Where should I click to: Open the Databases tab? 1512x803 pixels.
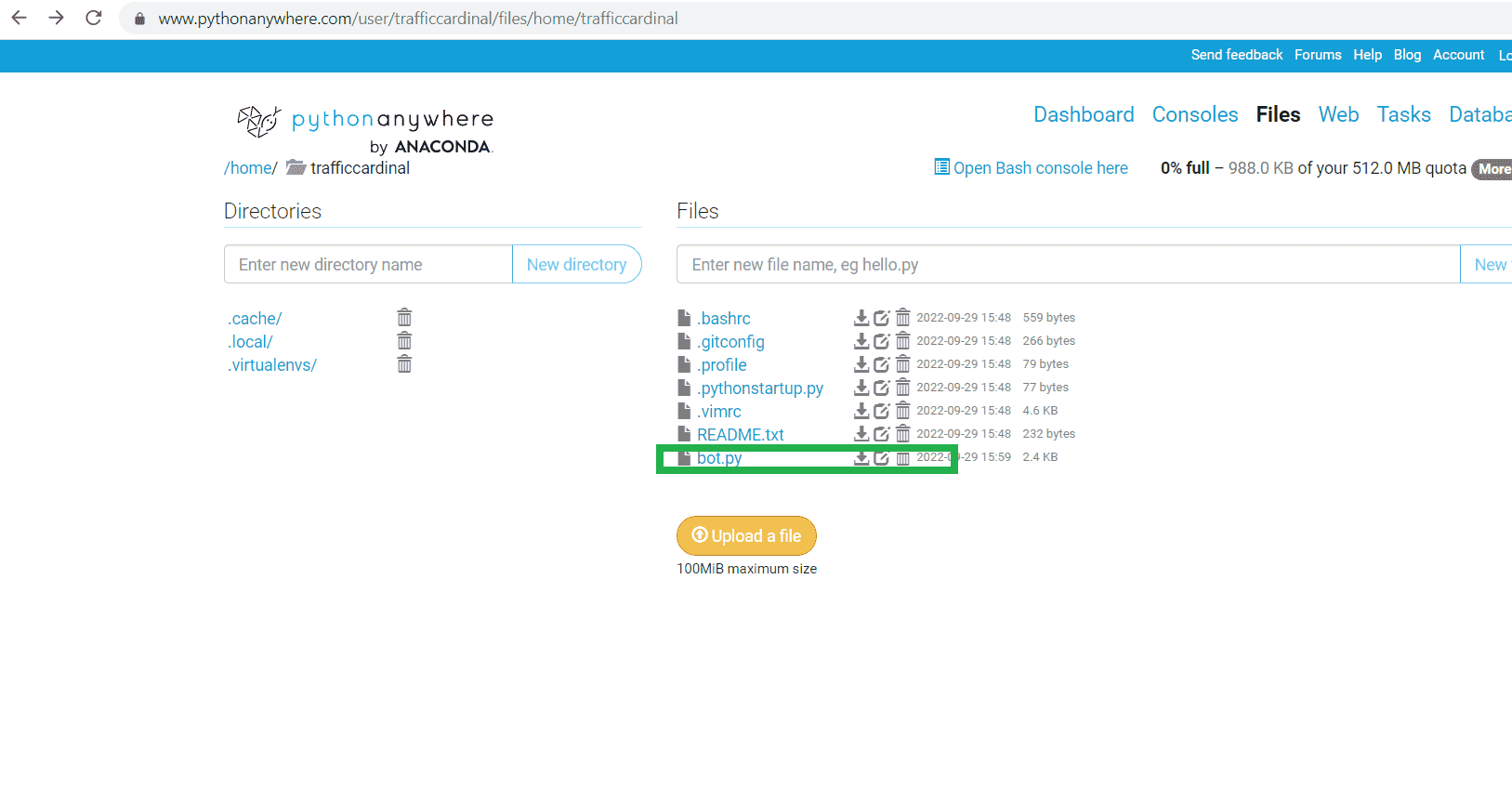pos(1480,114)
